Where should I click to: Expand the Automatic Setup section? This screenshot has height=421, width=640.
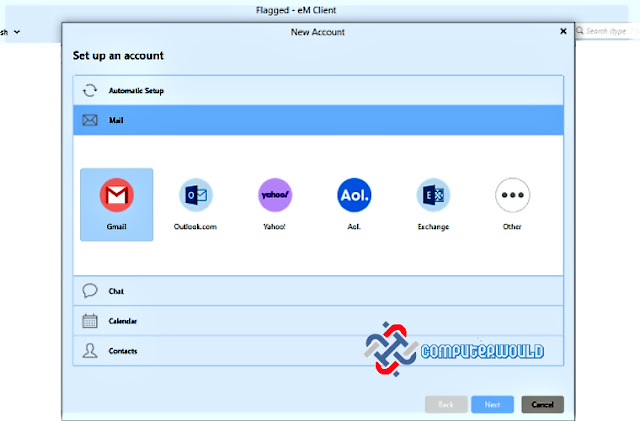click(x=318, y=90)
